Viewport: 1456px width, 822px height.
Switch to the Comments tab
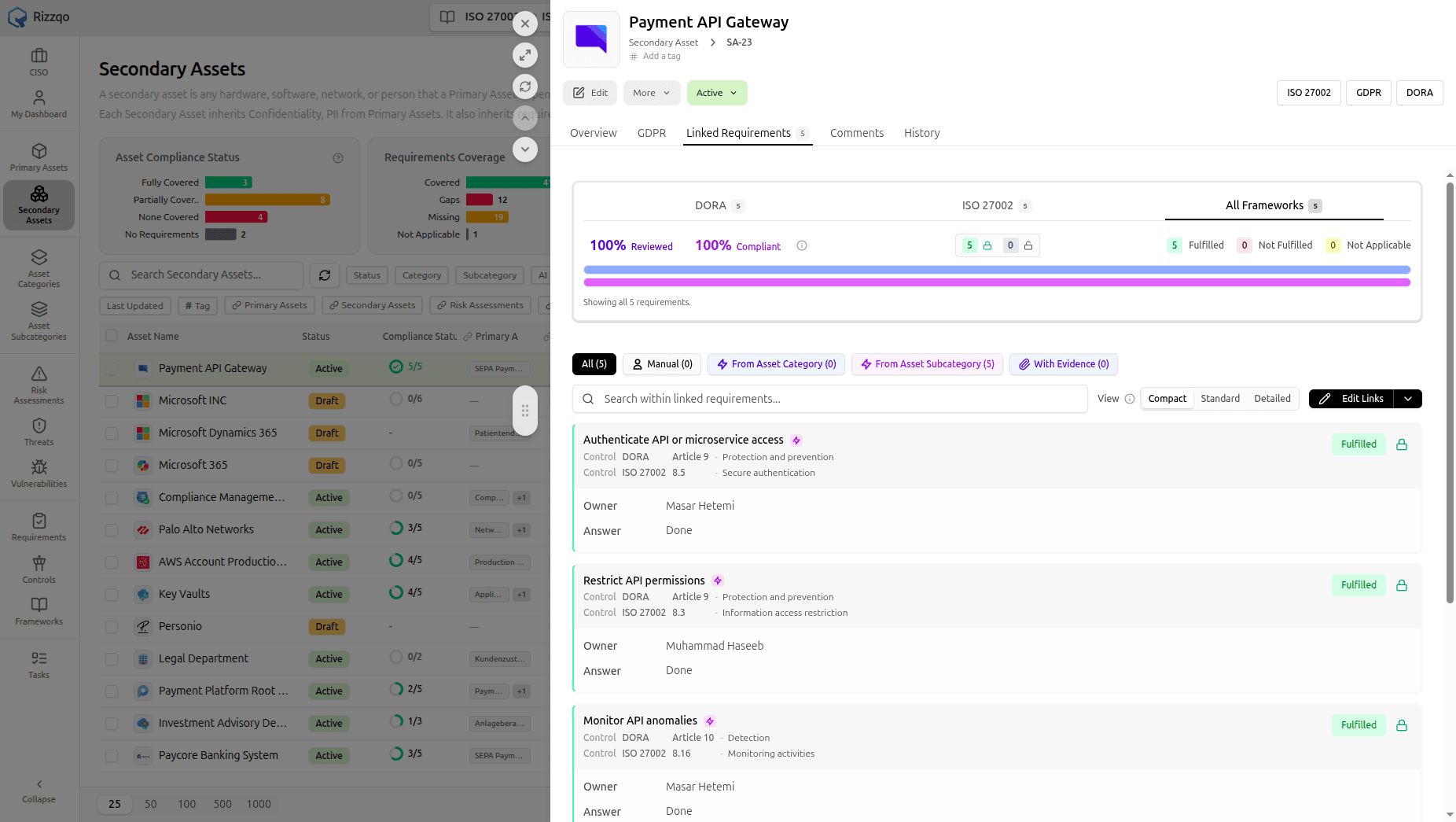pos(857,133)
